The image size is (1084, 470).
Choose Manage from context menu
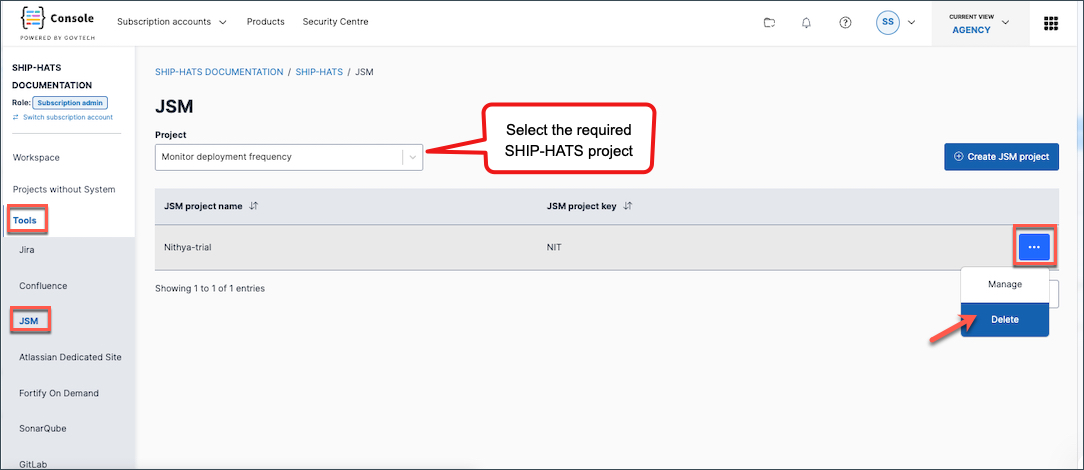point(1004,284)
